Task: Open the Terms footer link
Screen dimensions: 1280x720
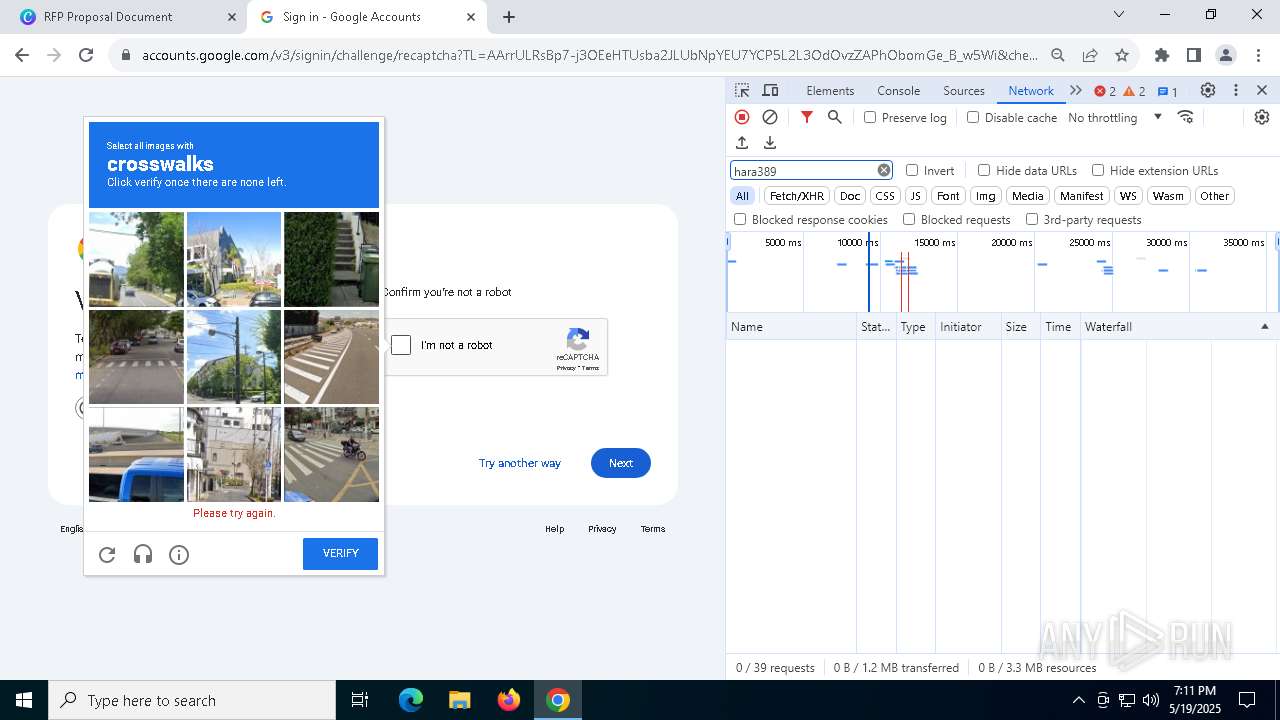Action: click(653, 529)
